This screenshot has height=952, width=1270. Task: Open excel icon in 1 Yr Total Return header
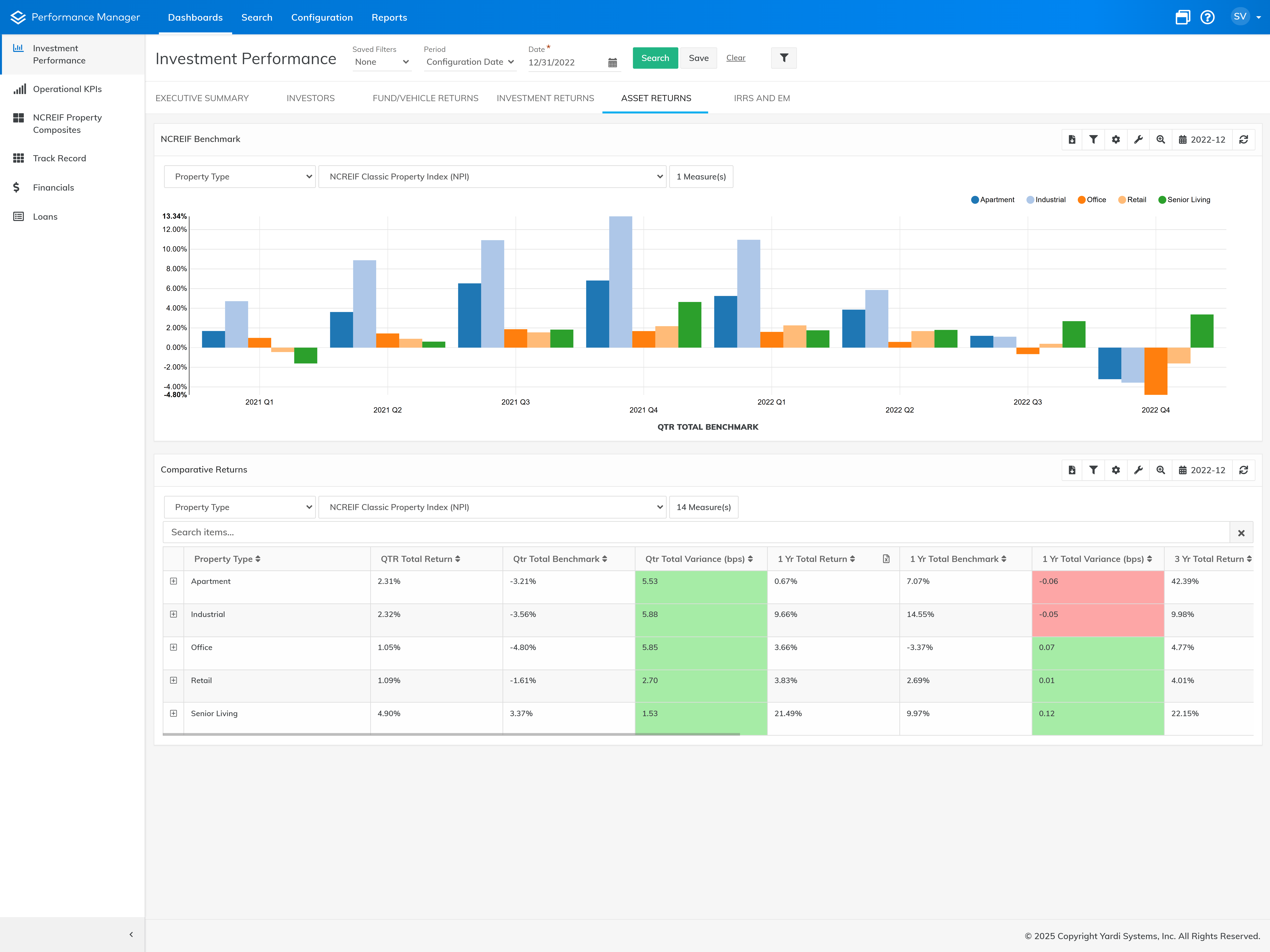click(x=886, y=559)
